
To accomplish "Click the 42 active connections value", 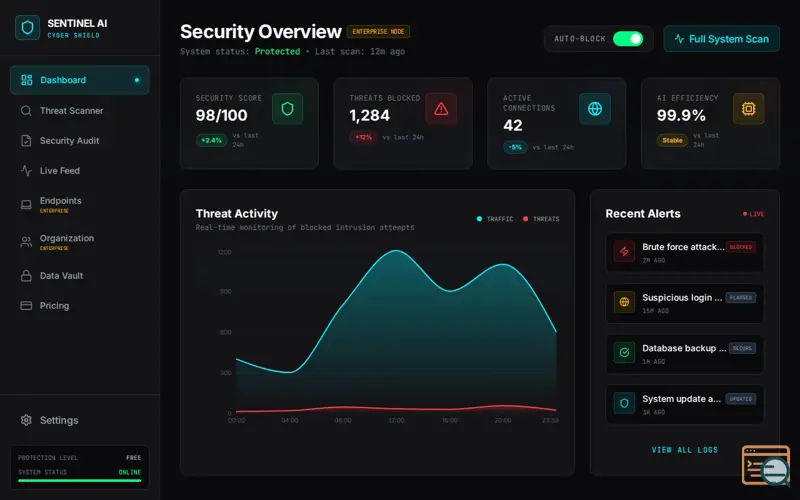I will pos(513,126).
